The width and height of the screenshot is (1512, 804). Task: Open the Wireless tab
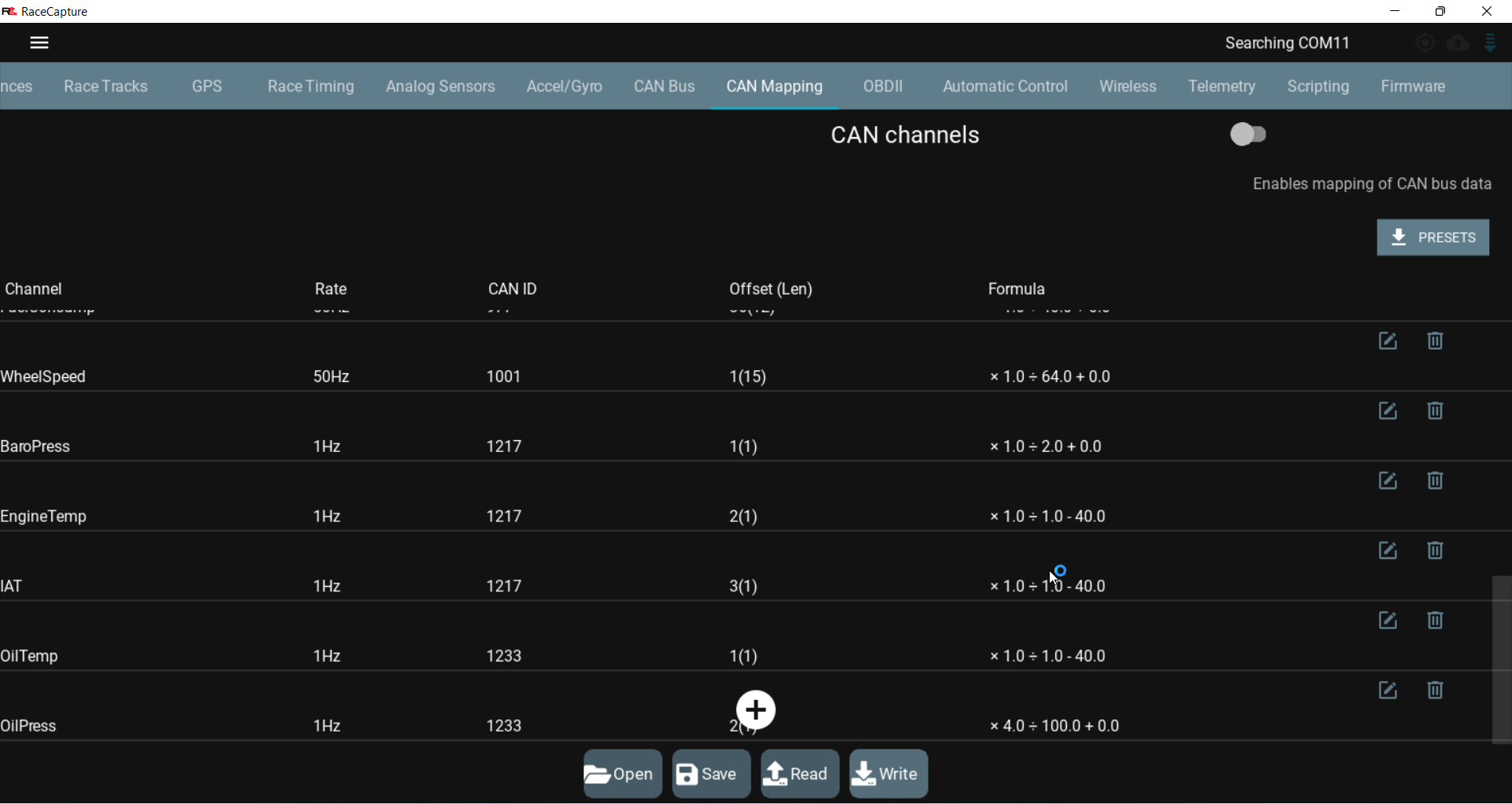[1128, 87]
